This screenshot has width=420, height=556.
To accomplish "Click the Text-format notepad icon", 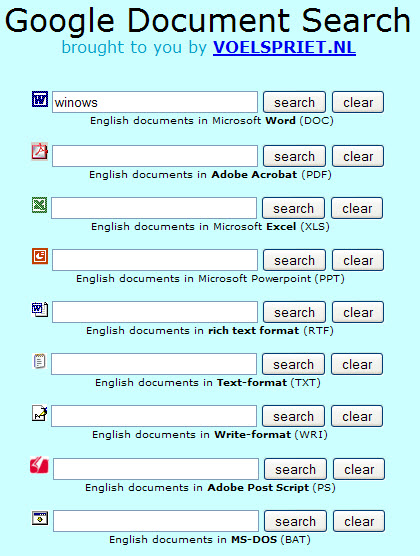I will [39, 361].
